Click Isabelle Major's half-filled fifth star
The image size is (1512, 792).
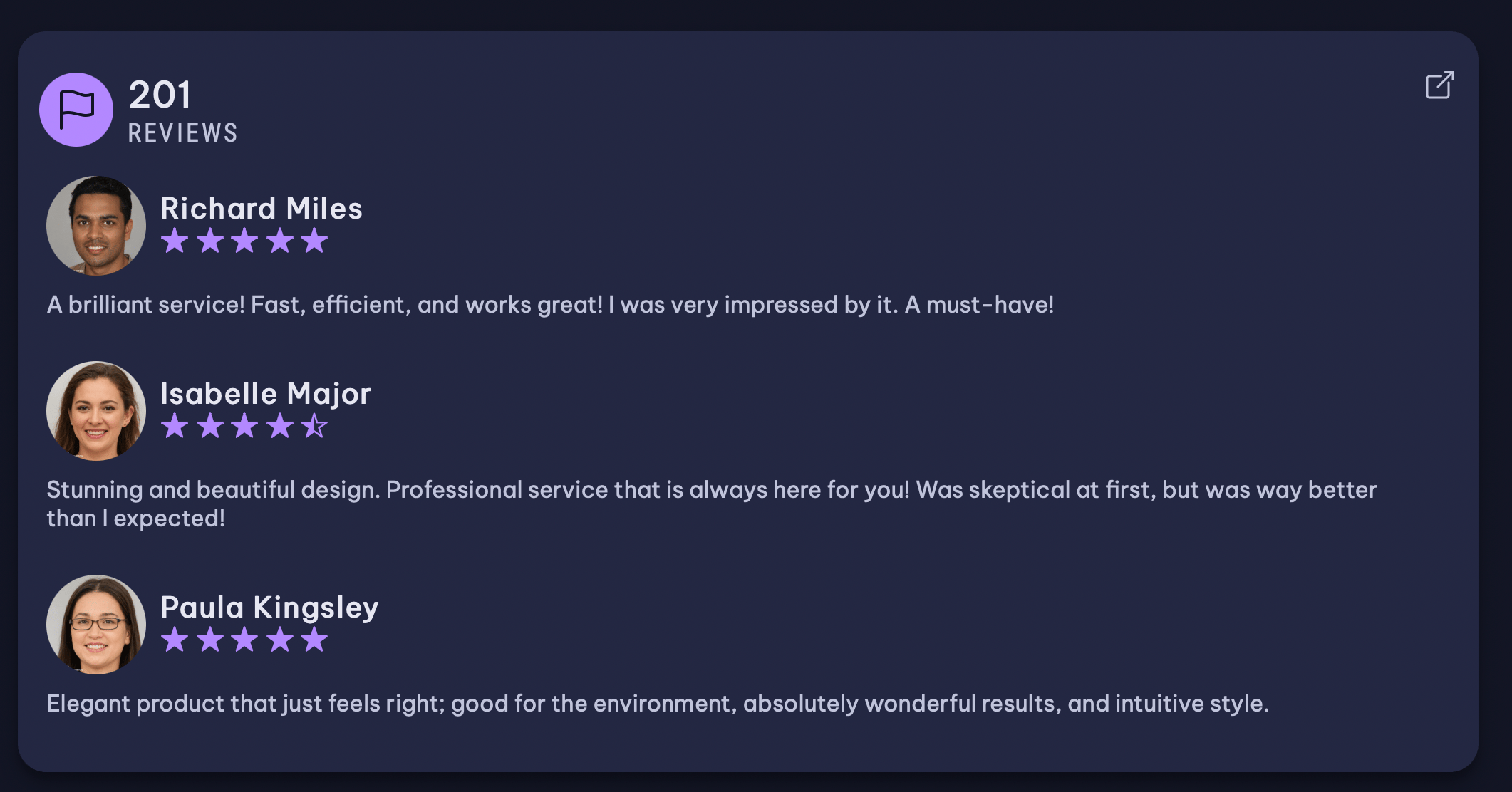(314, 426)
